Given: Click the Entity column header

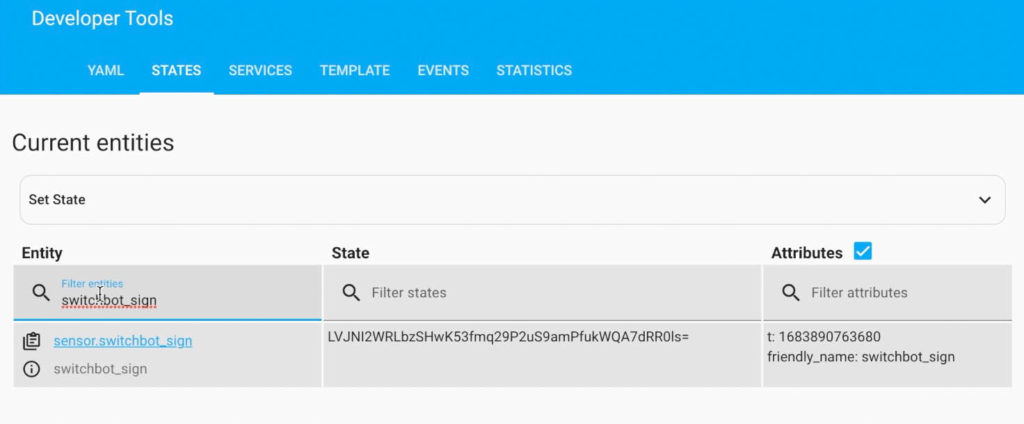Looking at the screenshot, I should [42, 253].
